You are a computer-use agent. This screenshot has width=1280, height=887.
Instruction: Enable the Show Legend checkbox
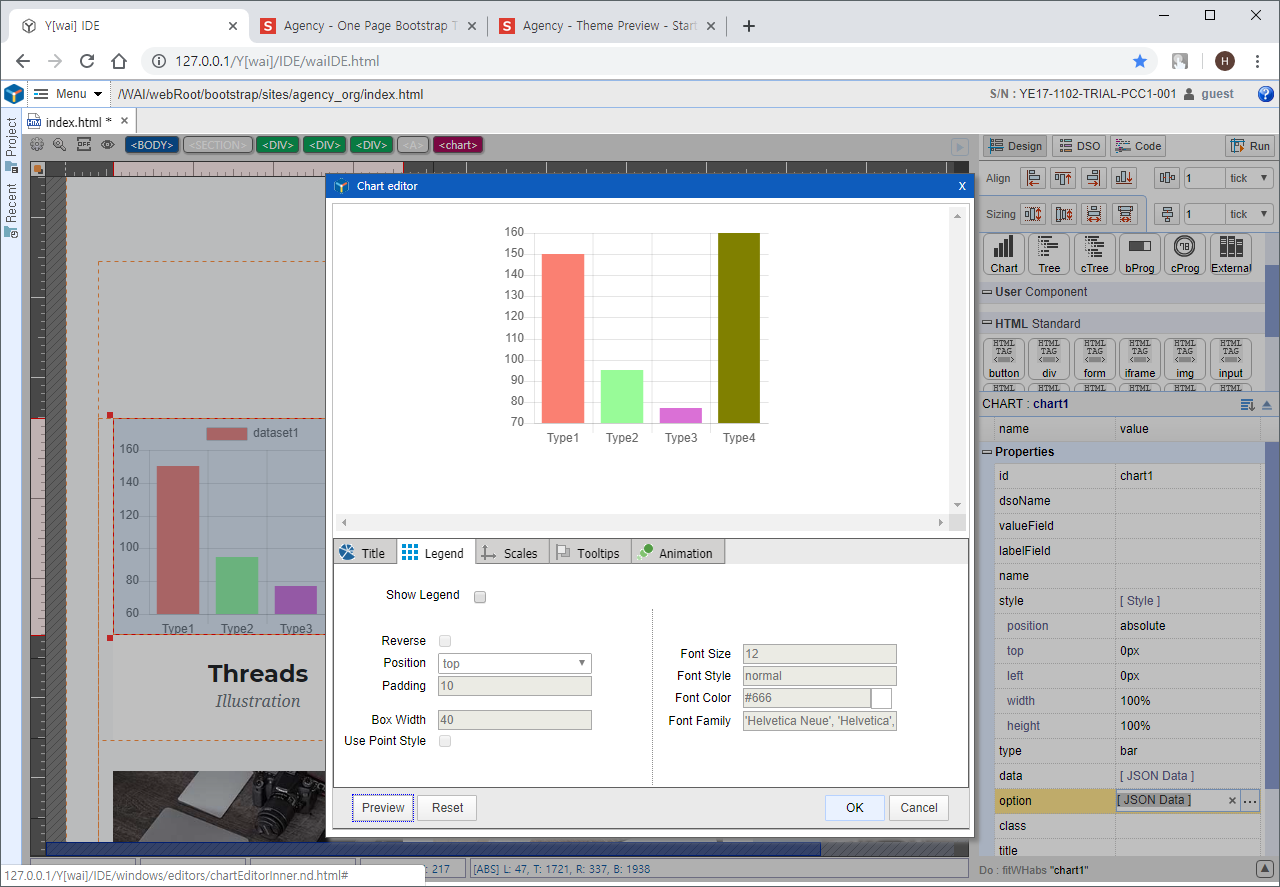click(480, 597)
